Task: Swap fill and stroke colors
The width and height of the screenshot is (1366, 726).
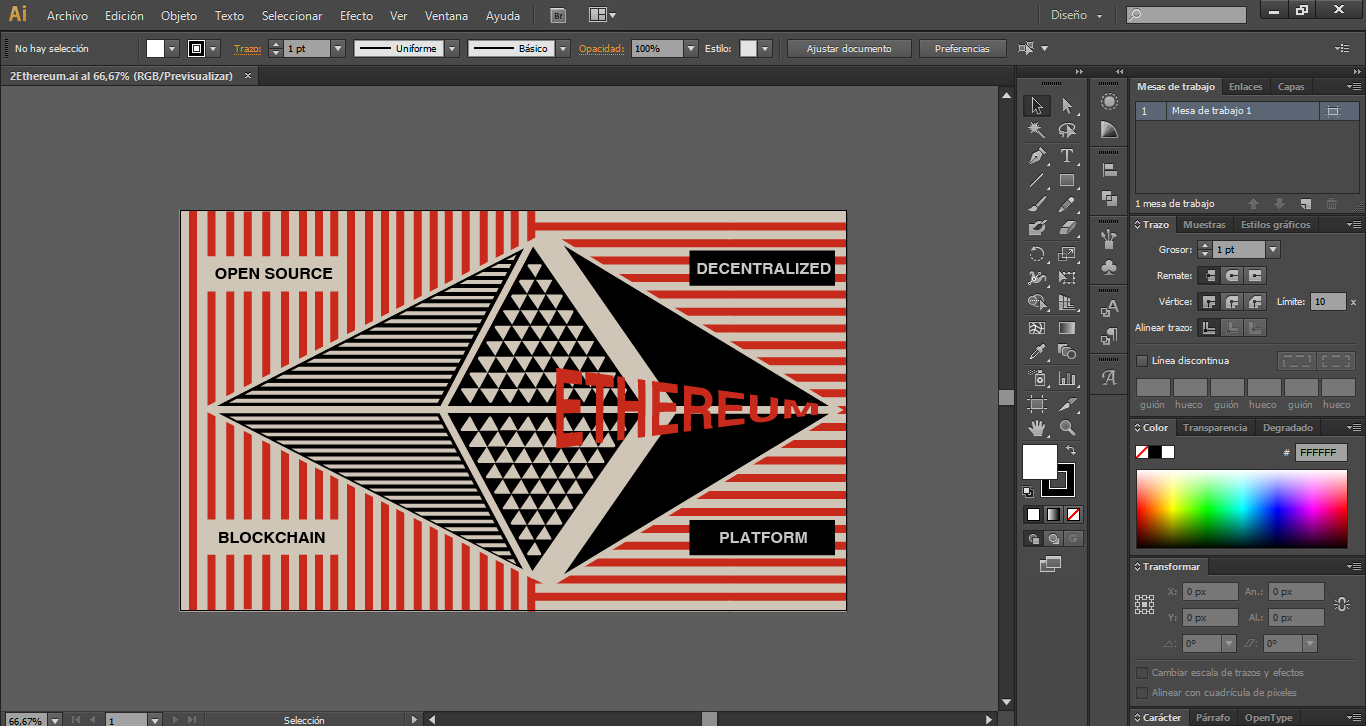Action: pos(1070,451)
